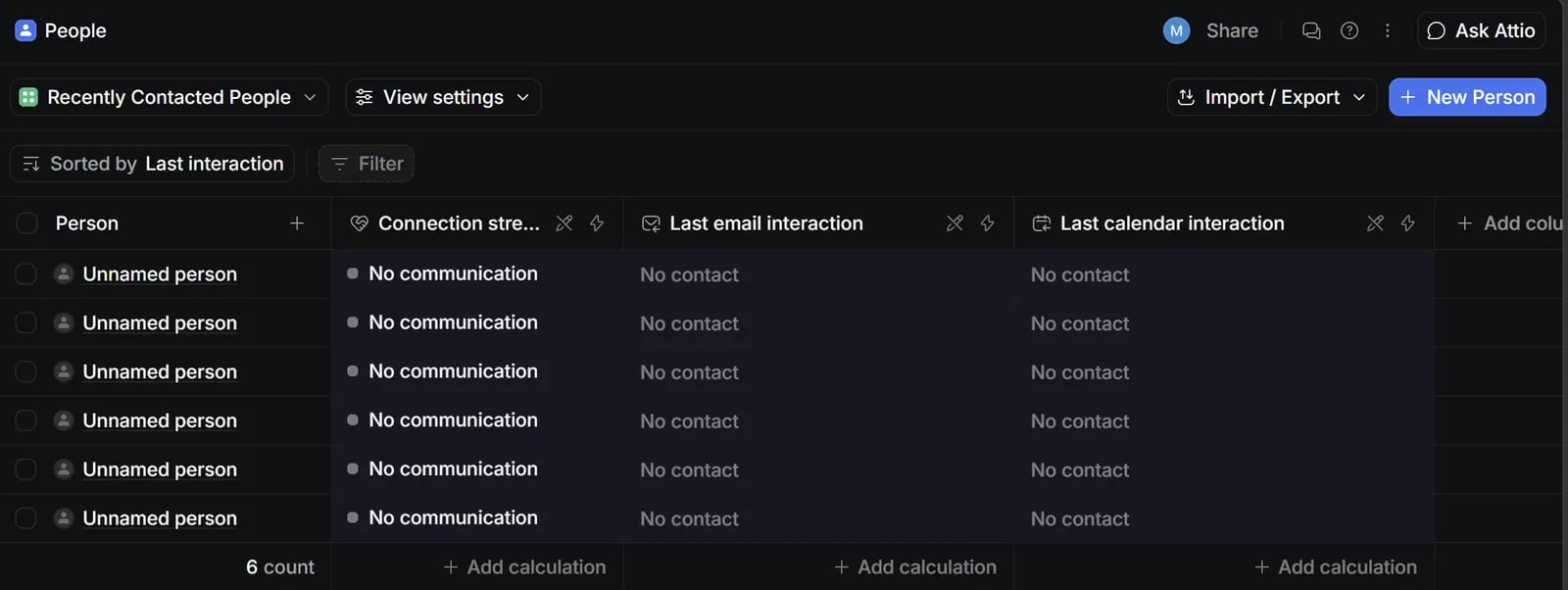Viewport: 1568px width, 590px height.
Task: Open the Sorted by Last interaction control
Action: [152, 164]
